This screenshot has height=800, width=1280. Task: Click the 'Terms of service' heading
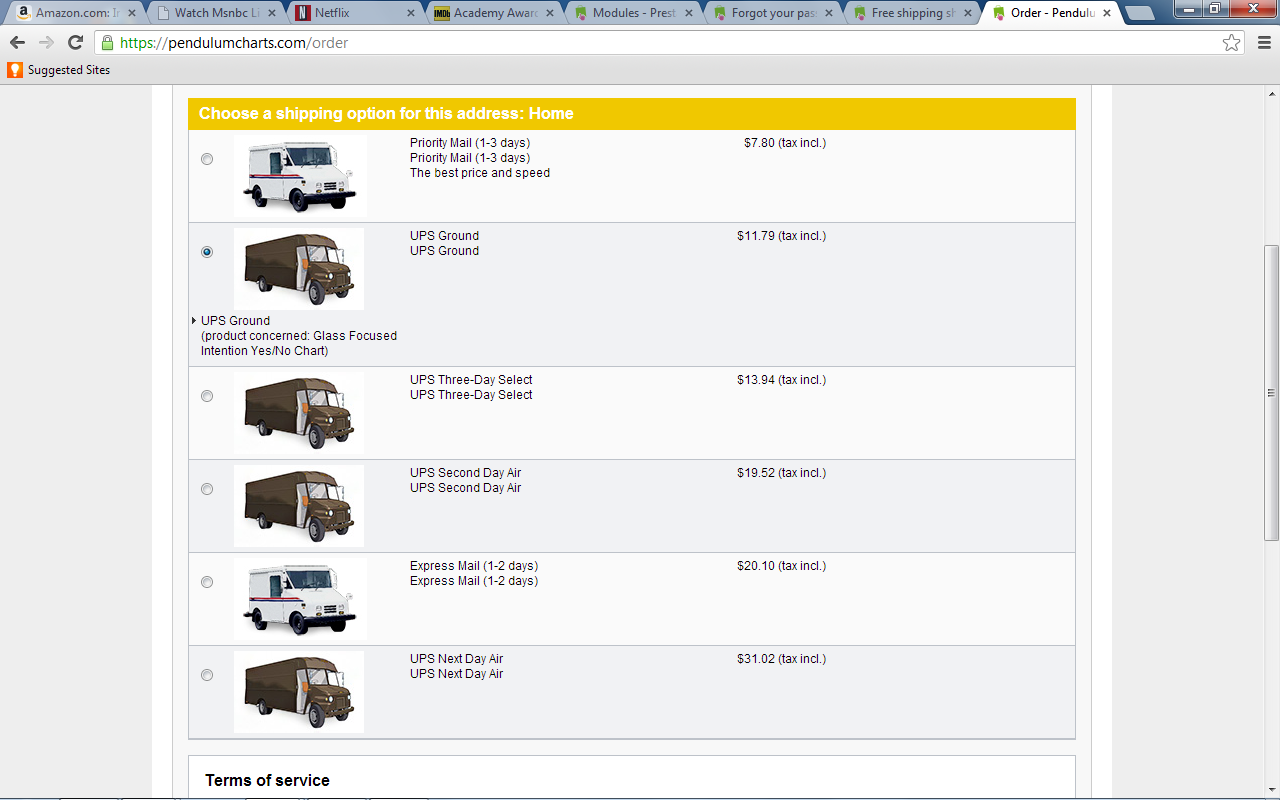(267, 780)
